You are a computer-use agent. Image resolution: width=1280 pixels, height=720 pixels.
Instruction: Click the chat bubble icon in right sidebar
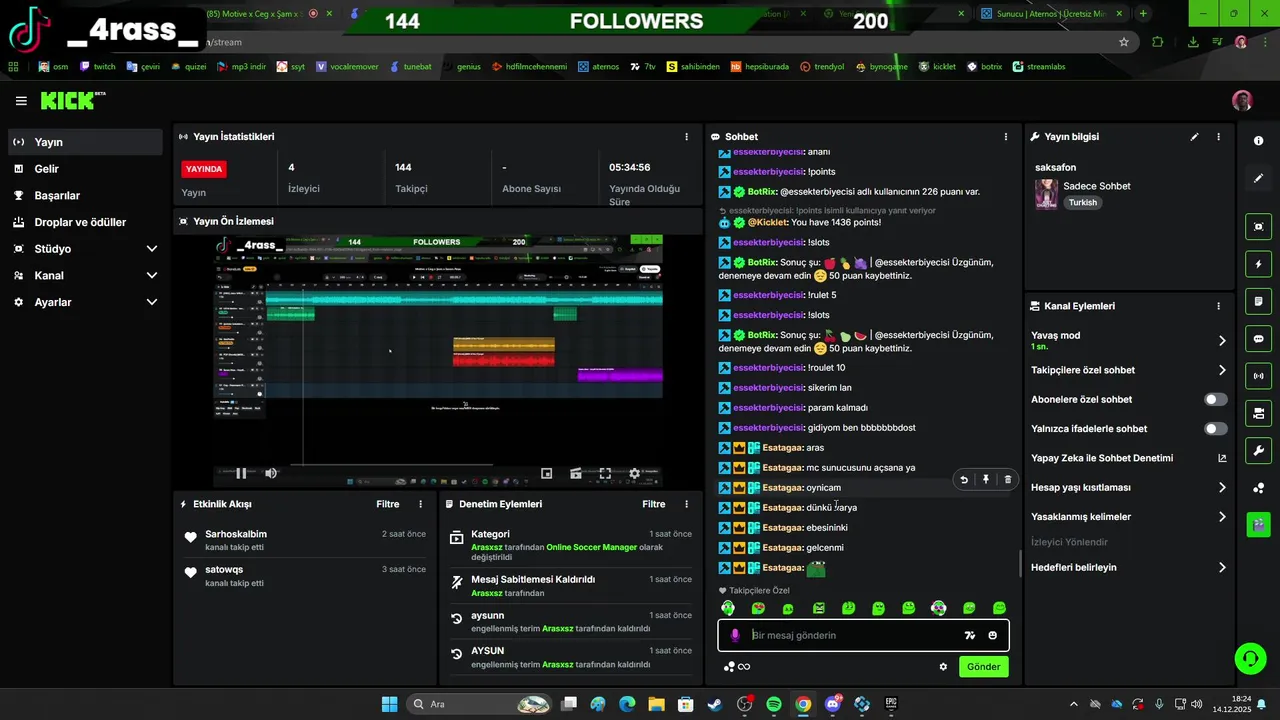pos(1258,339)
